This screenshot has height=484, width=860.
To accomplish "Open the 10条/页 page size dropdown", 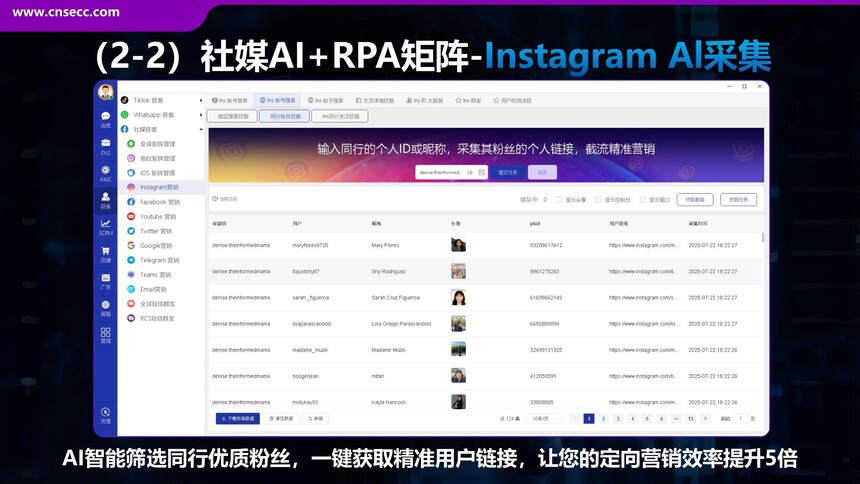I will 543,419.
